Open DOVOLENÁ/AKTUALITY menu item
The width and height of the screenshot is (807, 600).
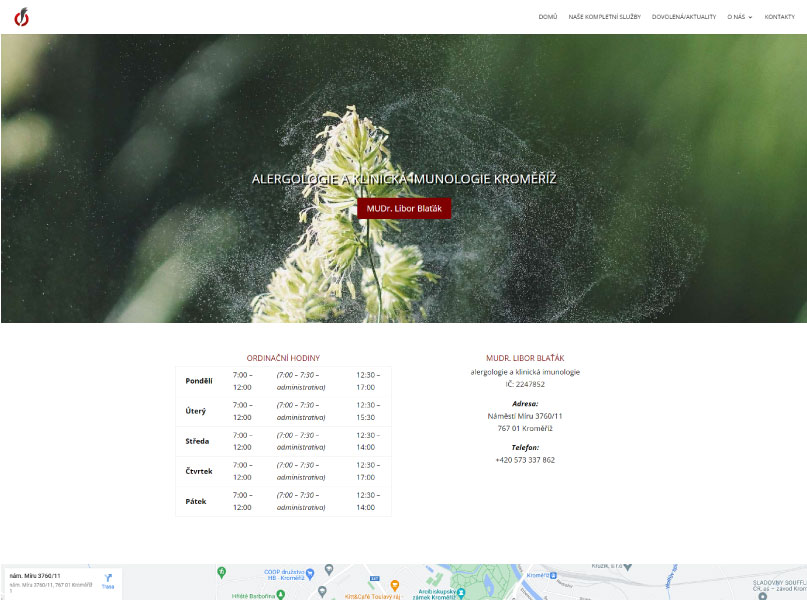click(683, 17)
